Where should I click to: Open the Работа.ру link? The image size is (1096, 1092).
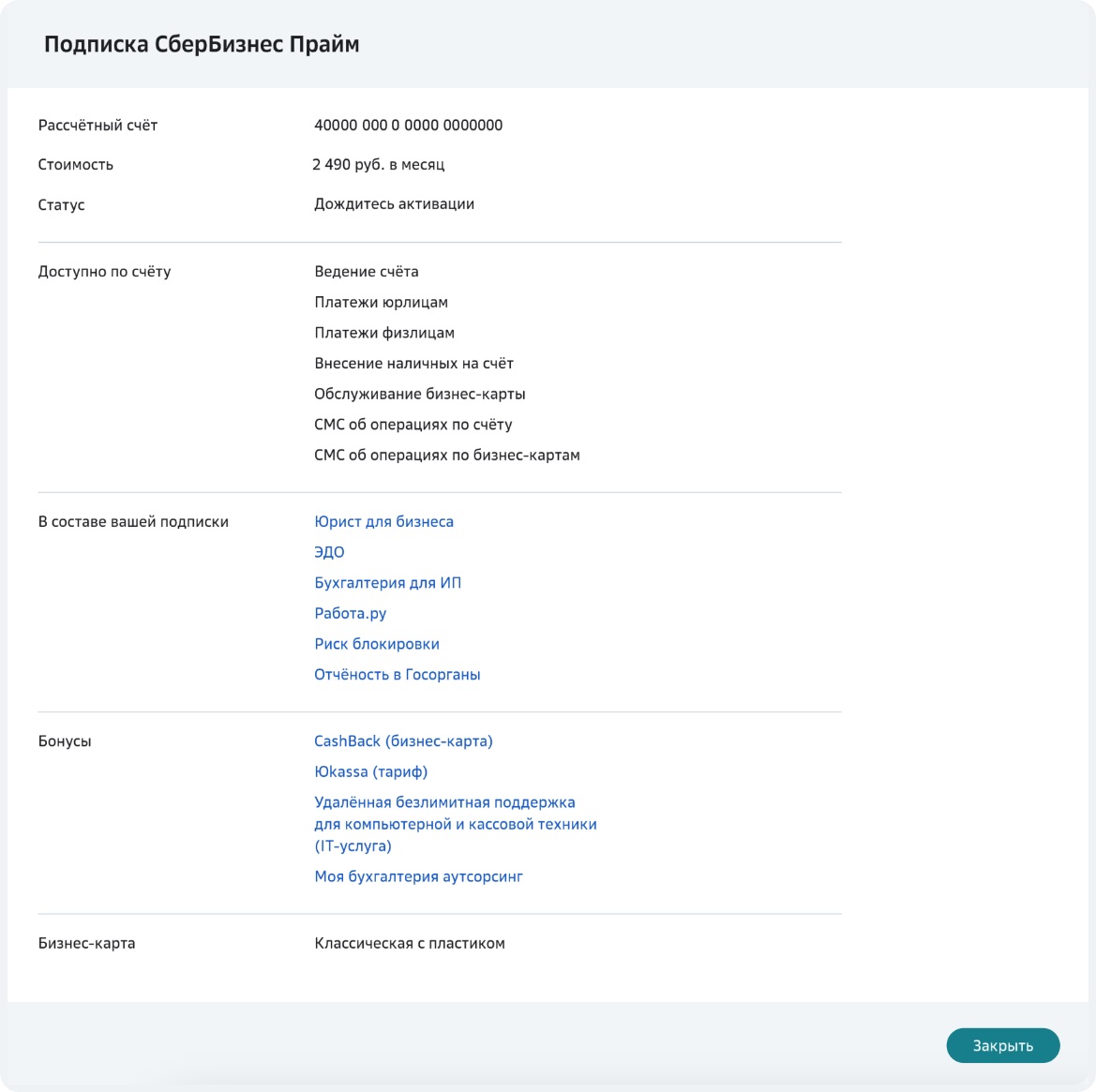point(351,613)
